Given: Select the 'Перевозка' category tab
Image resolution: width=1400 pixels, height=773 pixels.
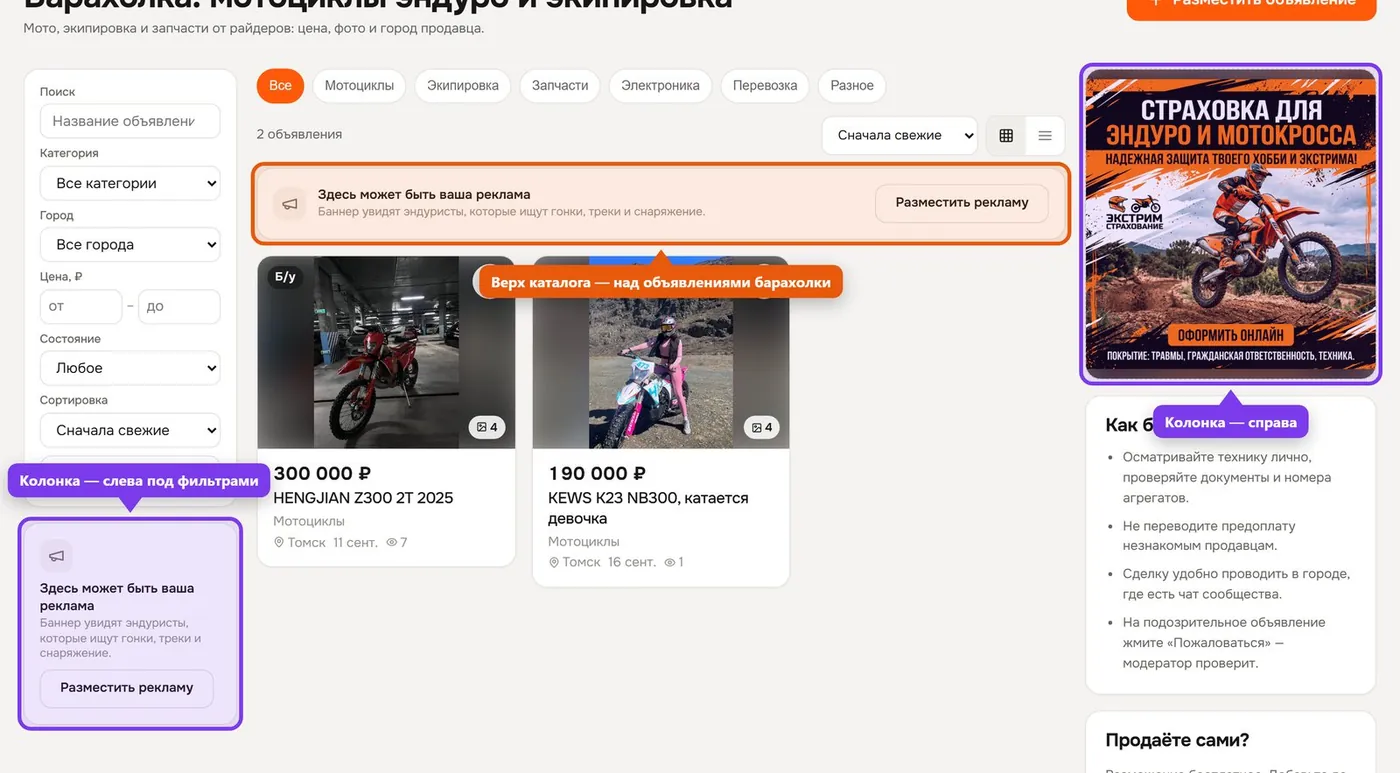Looking at the screenshot, I should (x=765, y=86).
